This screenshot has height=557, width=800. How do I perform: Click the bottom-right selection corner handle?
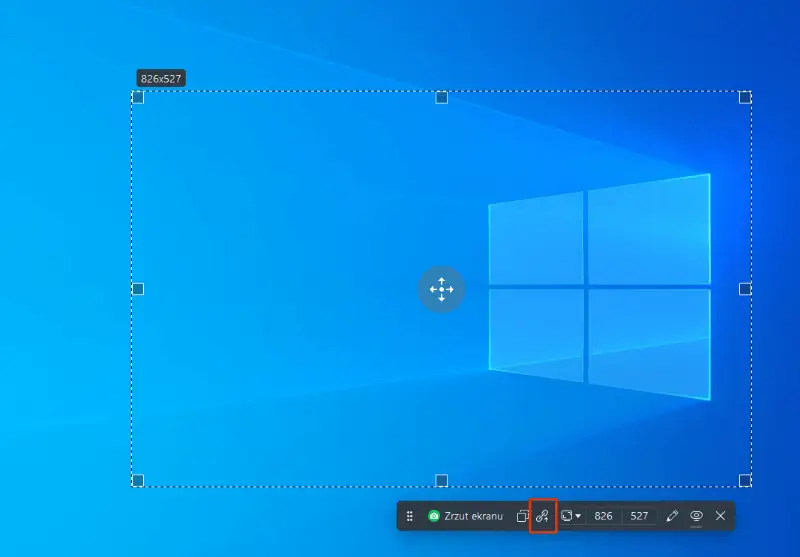(745, 480)
